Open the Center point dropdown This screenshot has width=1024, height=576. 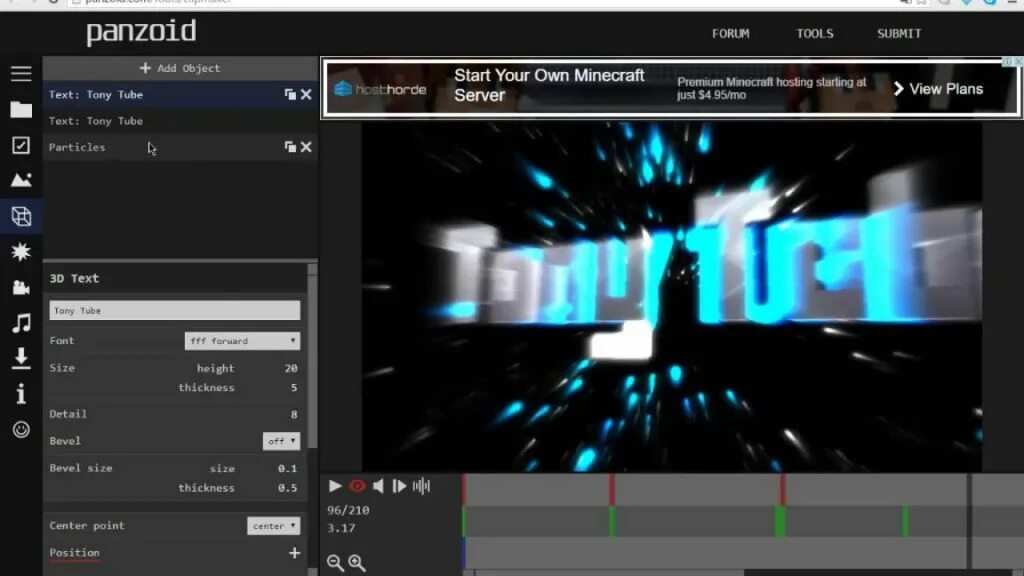click(274, 526)
